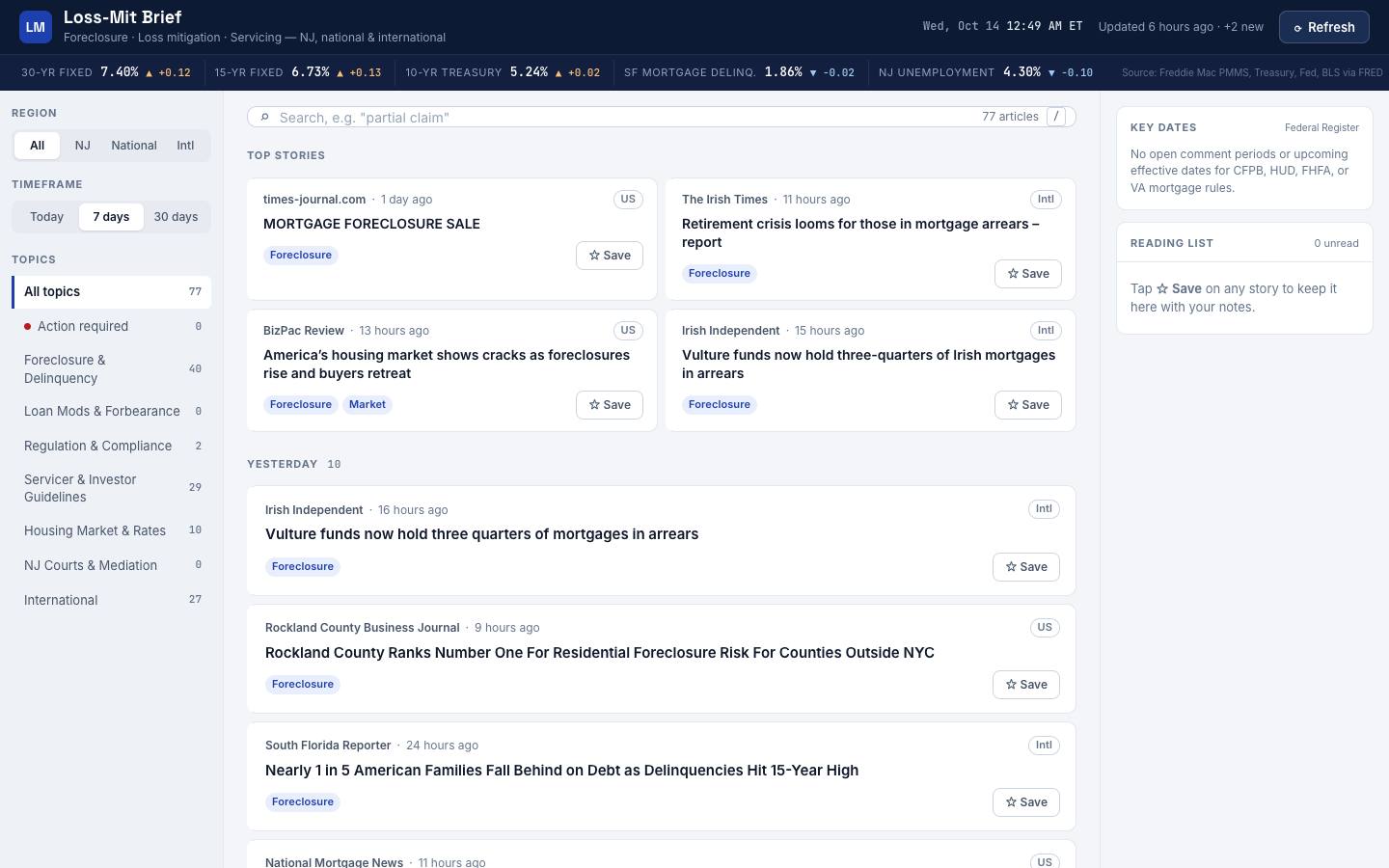Set timeframe to 7 days

tap(111, 217)
